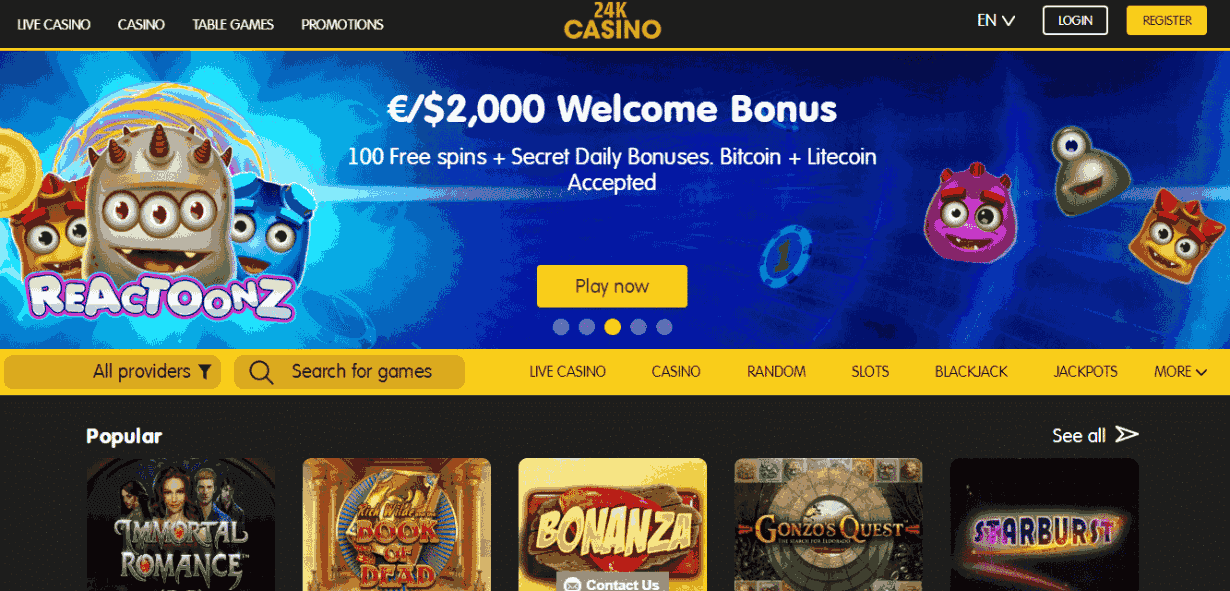Open the Book of Dead game thumbnail
This screenshot has width=1230, height=591.
point(397,524)
